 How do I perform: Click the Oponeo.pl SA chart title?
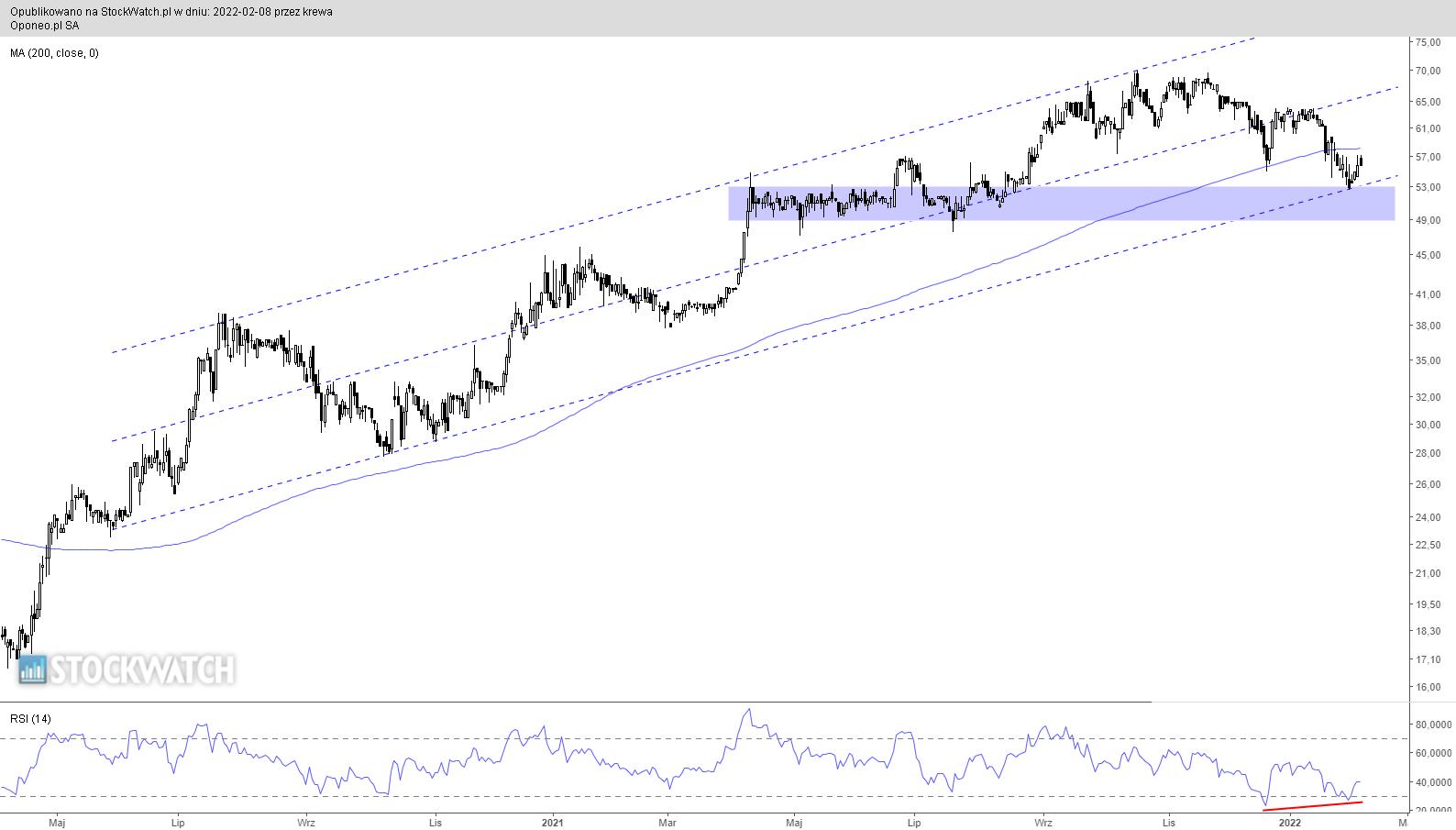[44, 26]
